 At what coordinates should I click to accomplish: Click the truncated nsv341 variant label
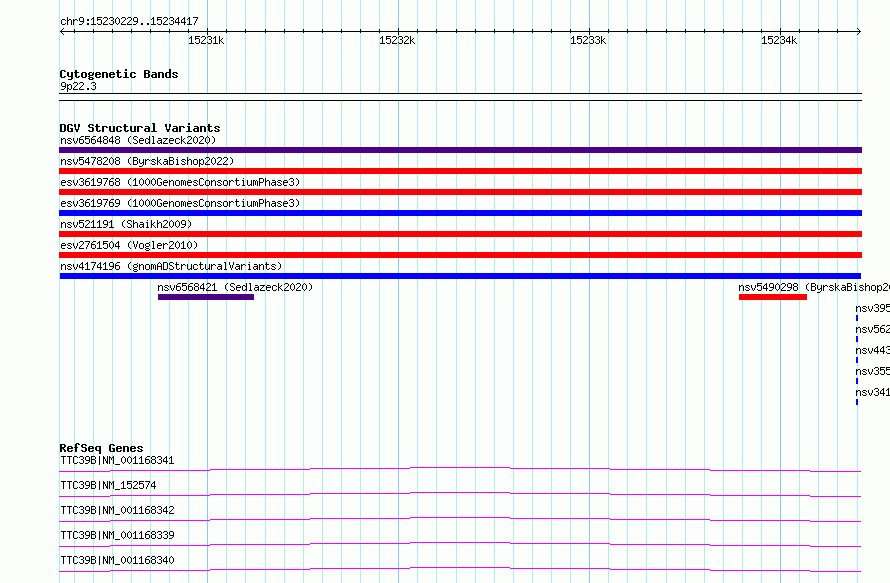click(x=872, y=392)
